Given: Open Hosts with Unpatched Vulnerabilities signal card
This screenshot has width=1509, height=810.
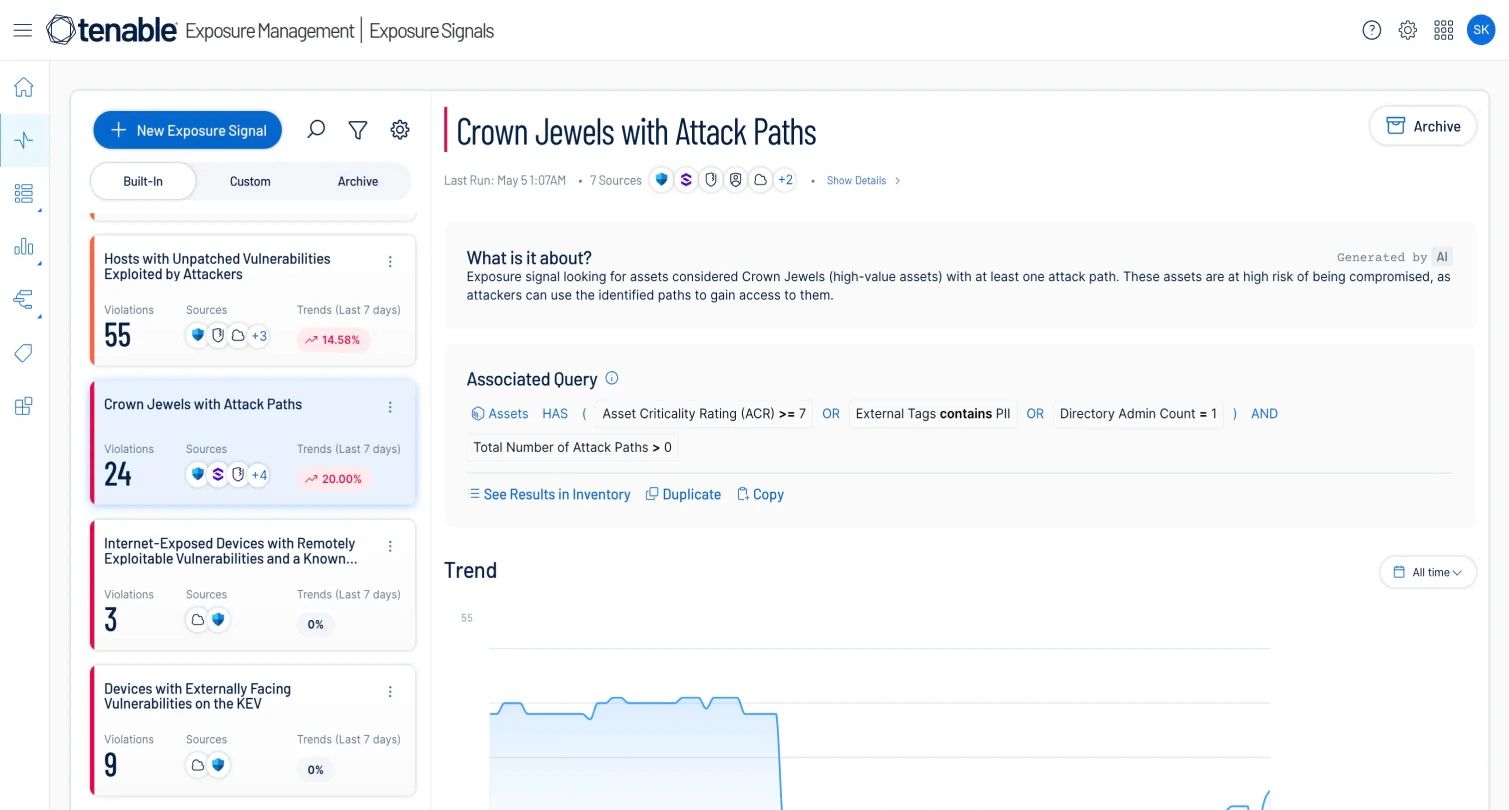Looking at the screenshot, I should pos(253,300).
